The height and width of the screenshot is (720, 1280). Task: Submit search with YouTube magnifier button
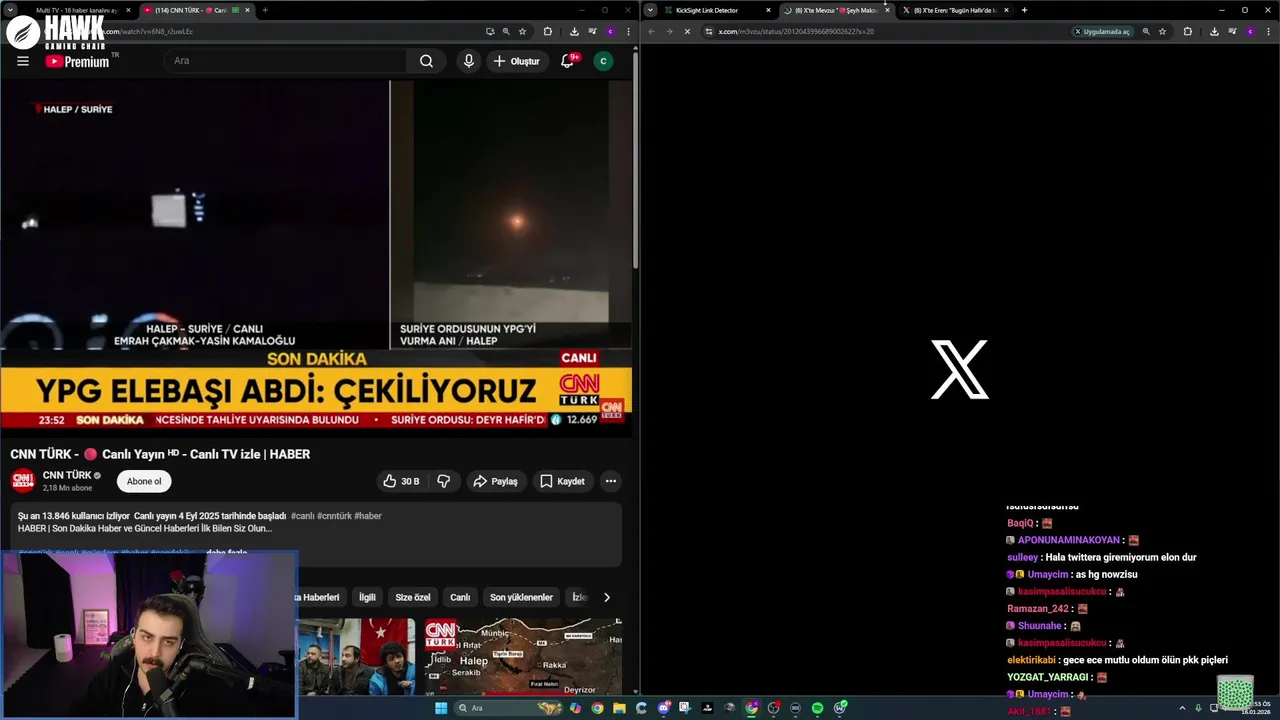427,61
